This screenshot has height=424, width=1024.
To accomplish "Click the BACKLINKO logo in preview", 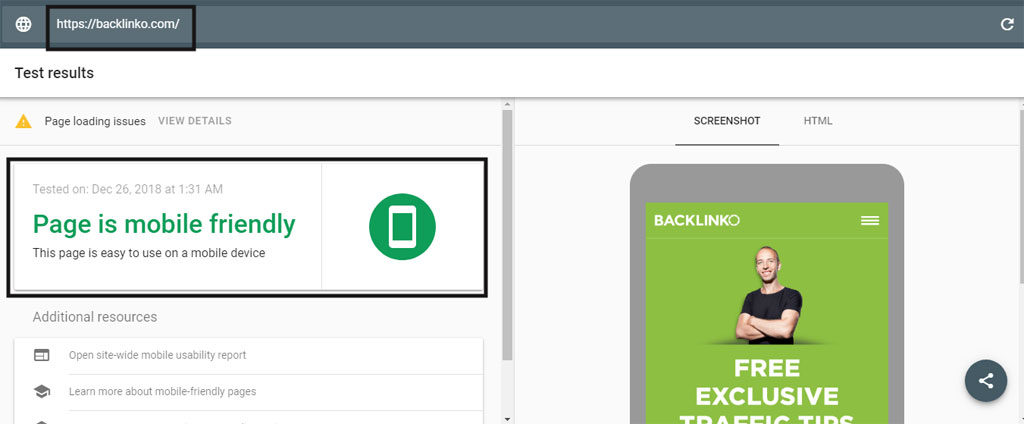I will coord(697,220).
